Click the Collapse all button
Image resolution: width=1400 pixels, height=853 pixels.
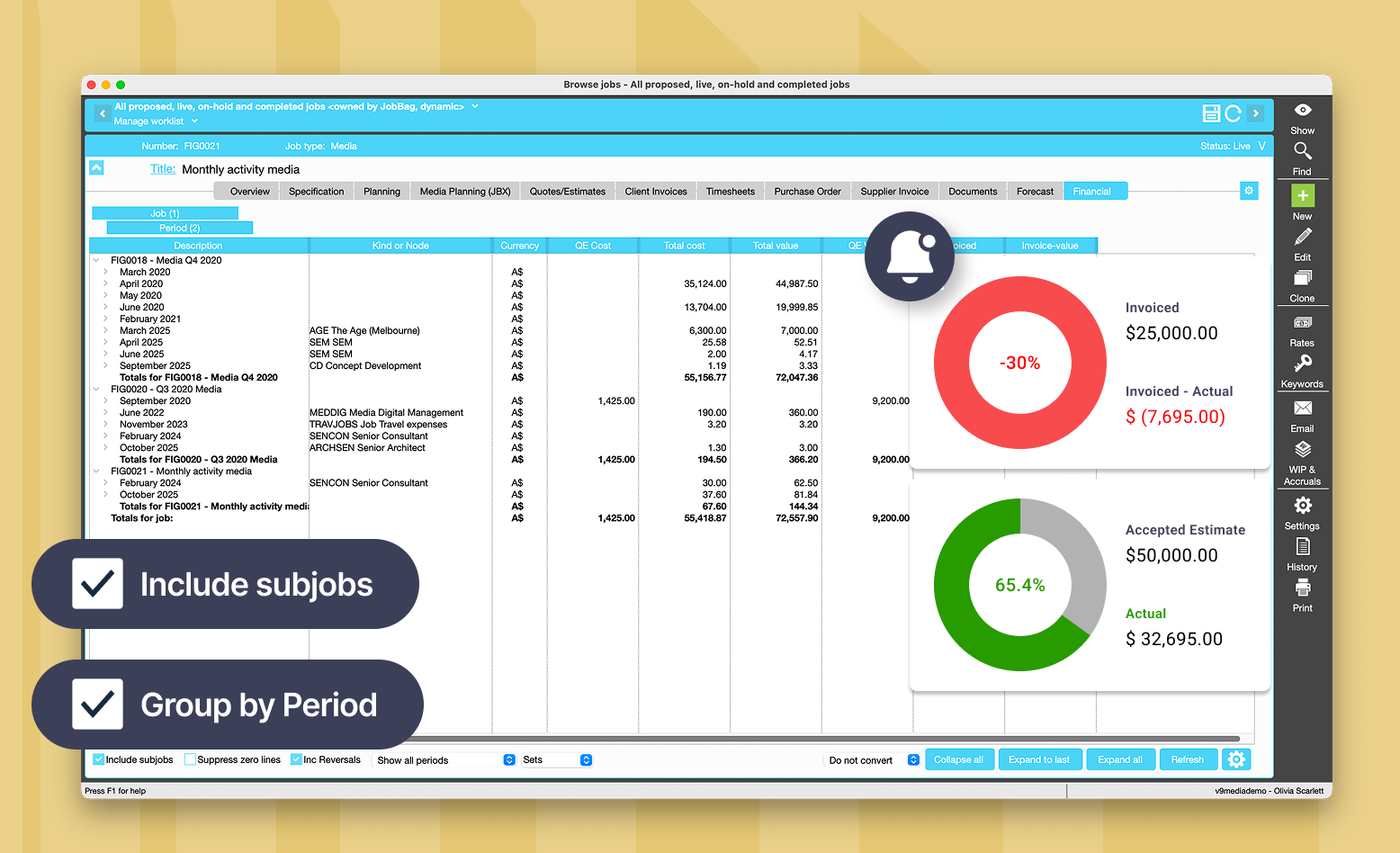958,759
